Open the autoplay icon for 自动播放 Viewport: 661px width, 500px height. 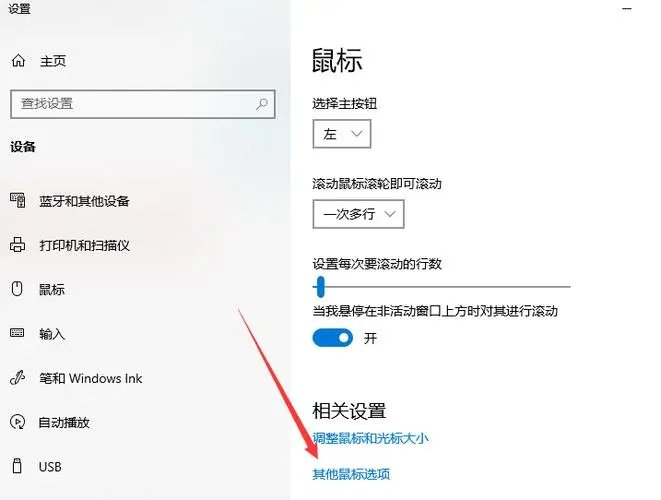point(17,422)
